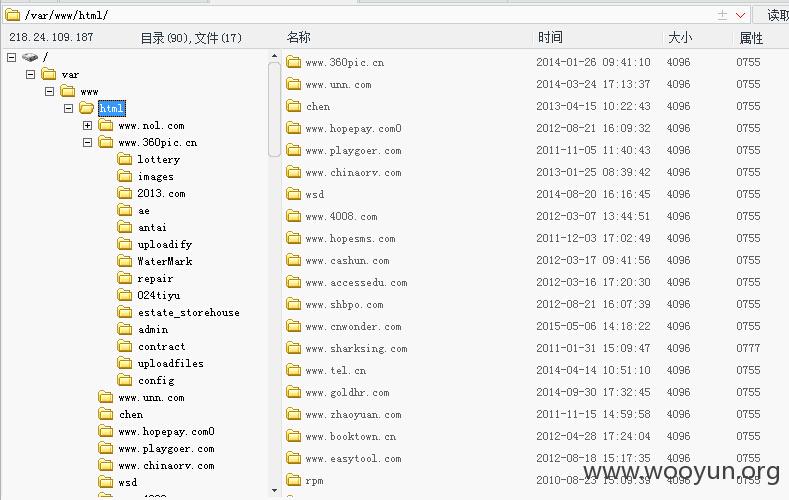Select timestamp 2015-05-06 14:18:22
Image resolution: width=789 pixels, height=500 pixels.
[x=593, y=326]
